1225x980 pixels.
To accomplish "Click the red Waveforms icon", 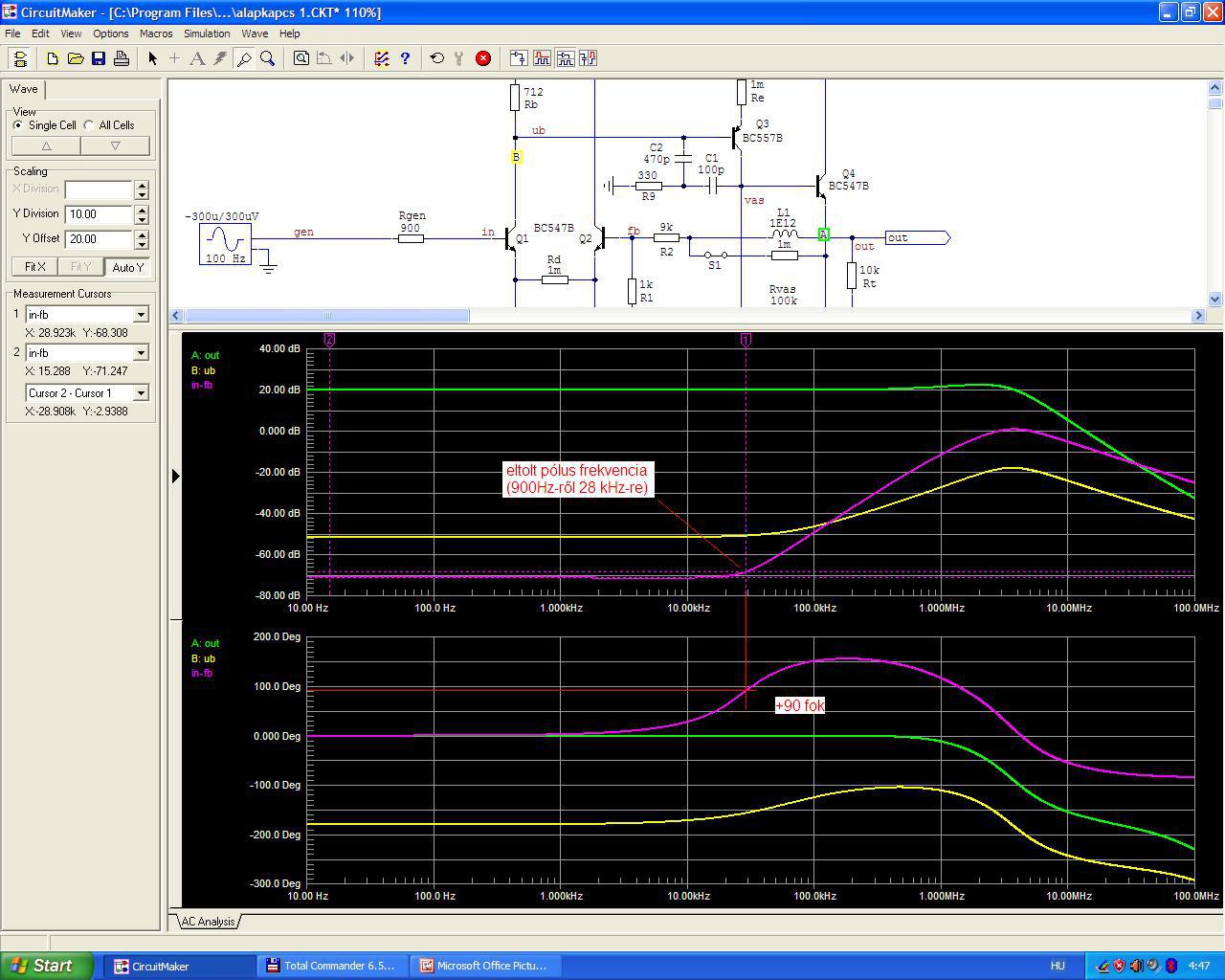I will [542, 58].
